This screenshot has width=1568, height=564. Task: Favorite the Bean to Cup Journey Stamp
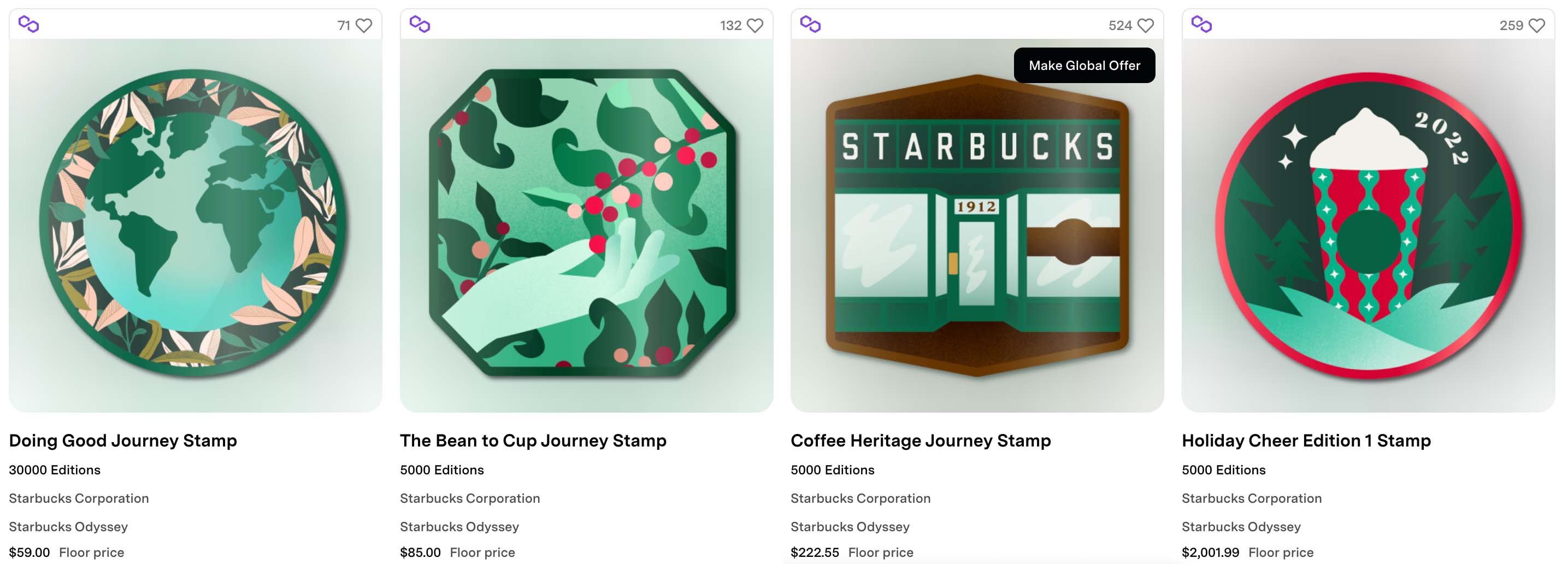pyautogui.click(x=755, y=26)
